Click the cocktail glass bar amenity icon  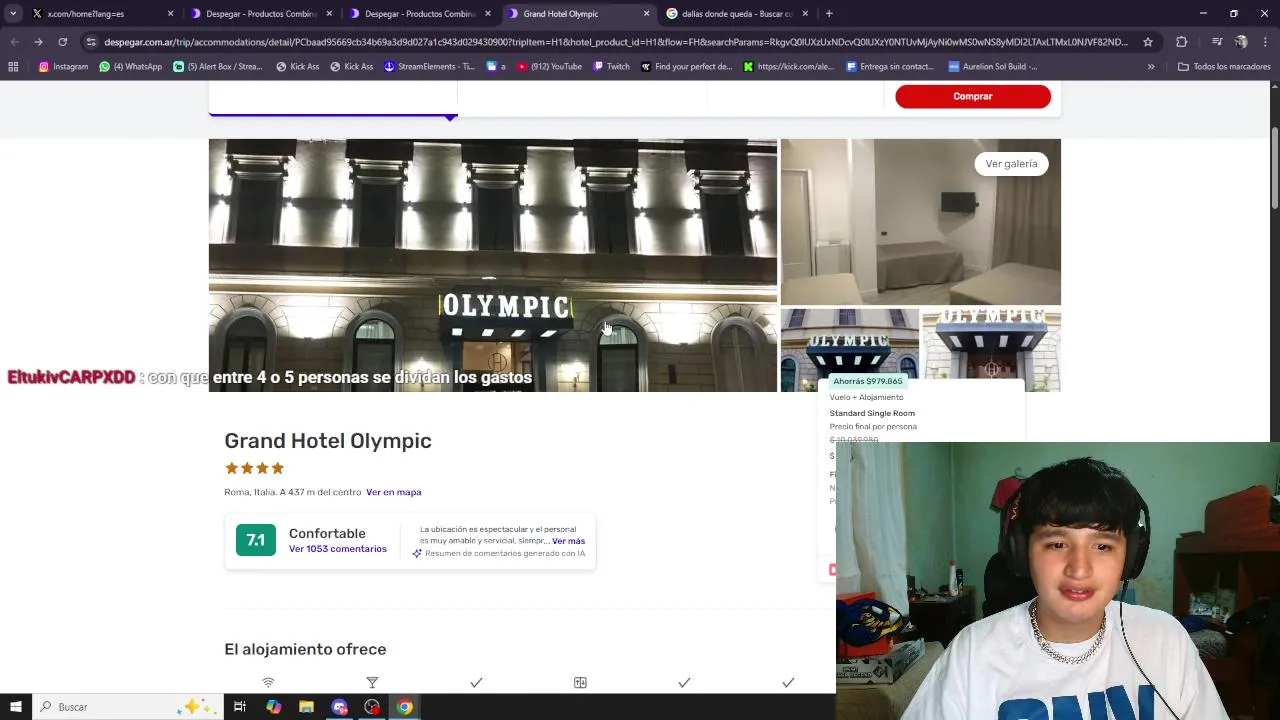click(372, 682)
